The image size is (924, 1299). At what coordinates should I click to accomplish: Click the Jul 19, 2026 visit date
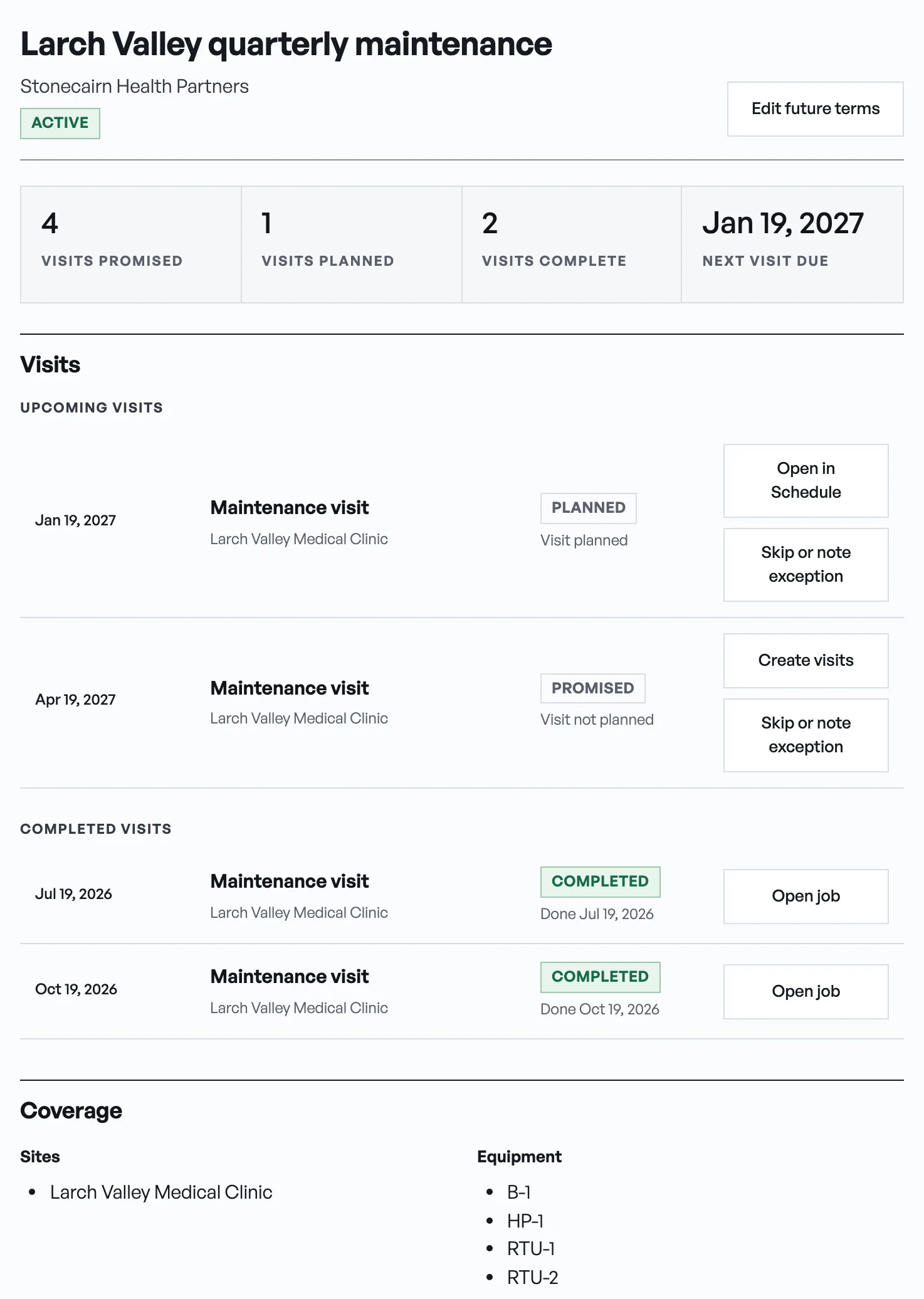click(x=74, y=894)
